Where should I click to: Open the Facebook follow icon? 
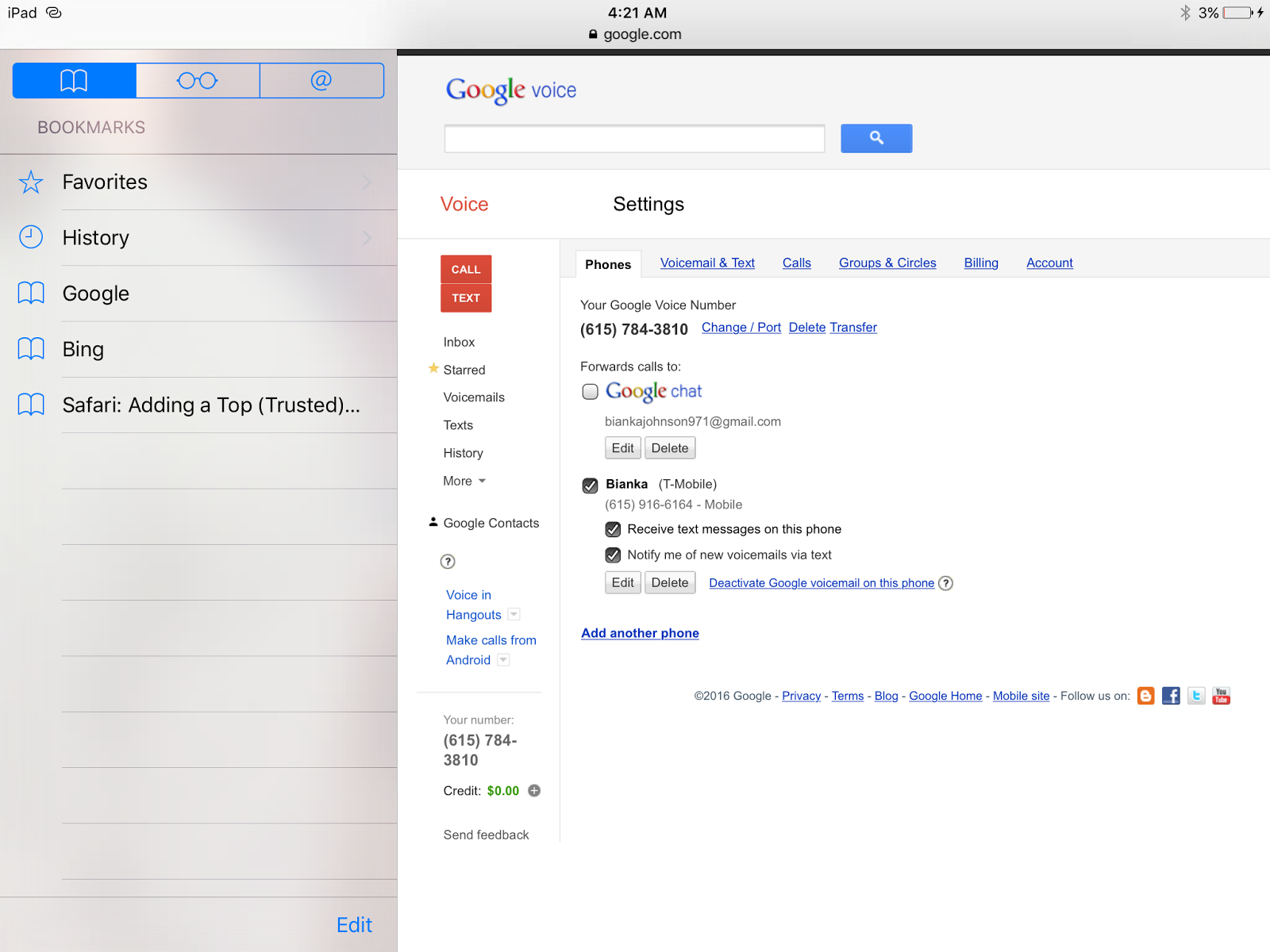(x=1171, y=696)
